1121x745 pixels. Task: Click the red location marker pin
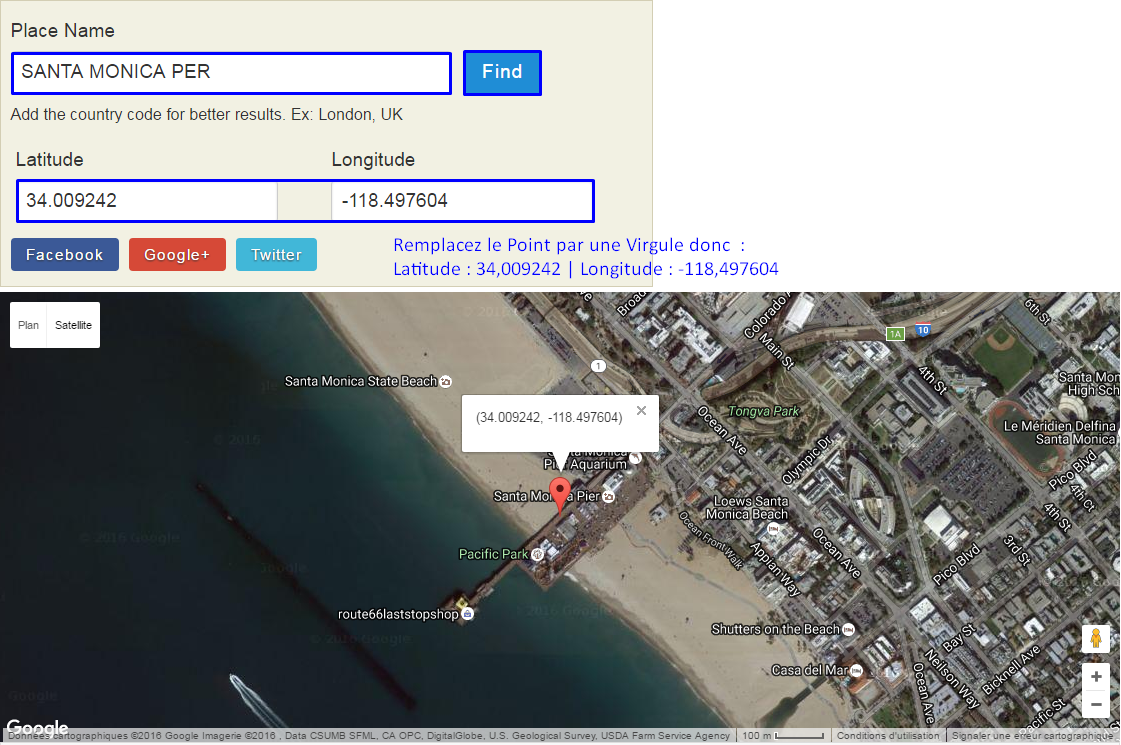[x=560, y=495]
